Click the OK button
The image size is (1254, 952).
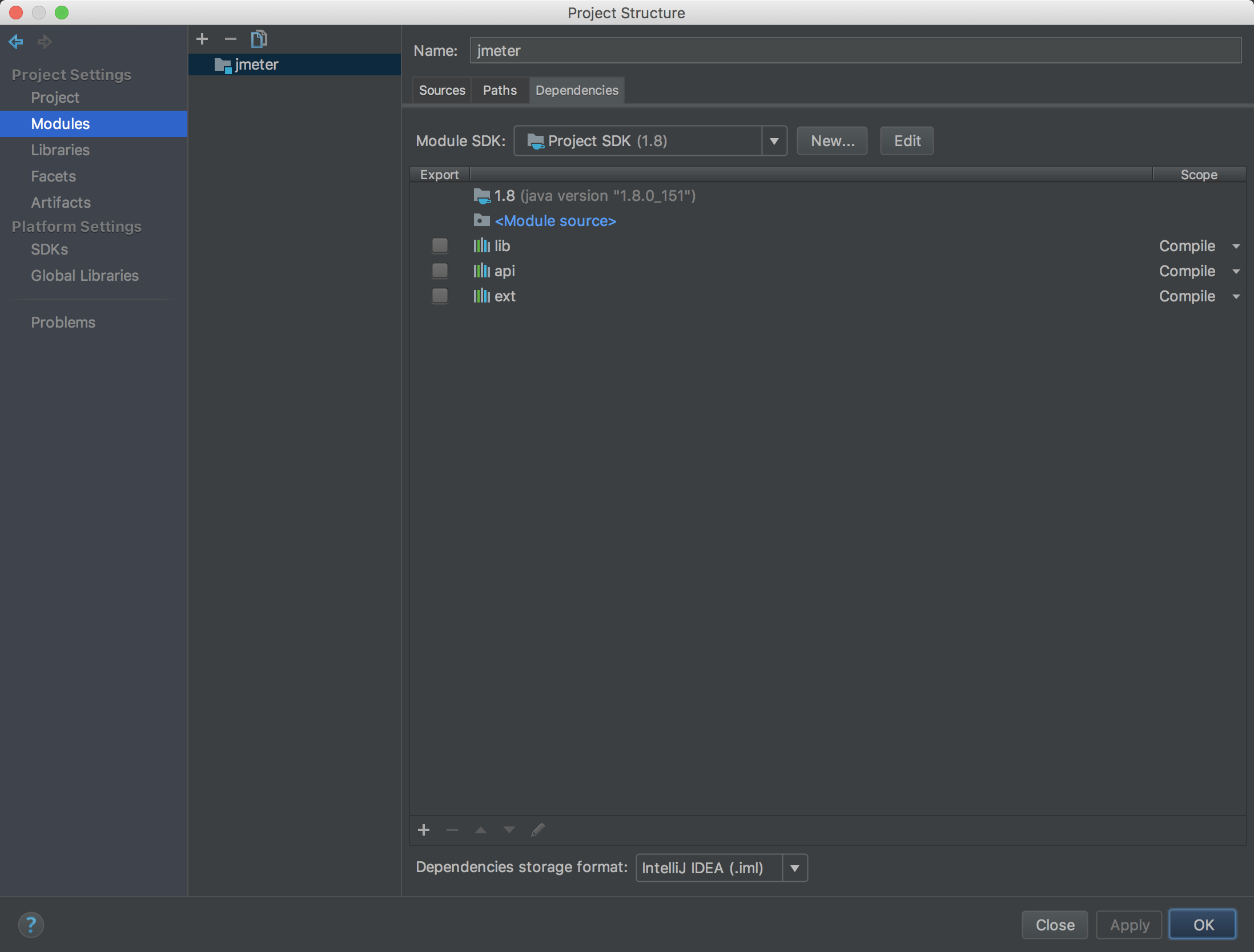coord(1203,925)
